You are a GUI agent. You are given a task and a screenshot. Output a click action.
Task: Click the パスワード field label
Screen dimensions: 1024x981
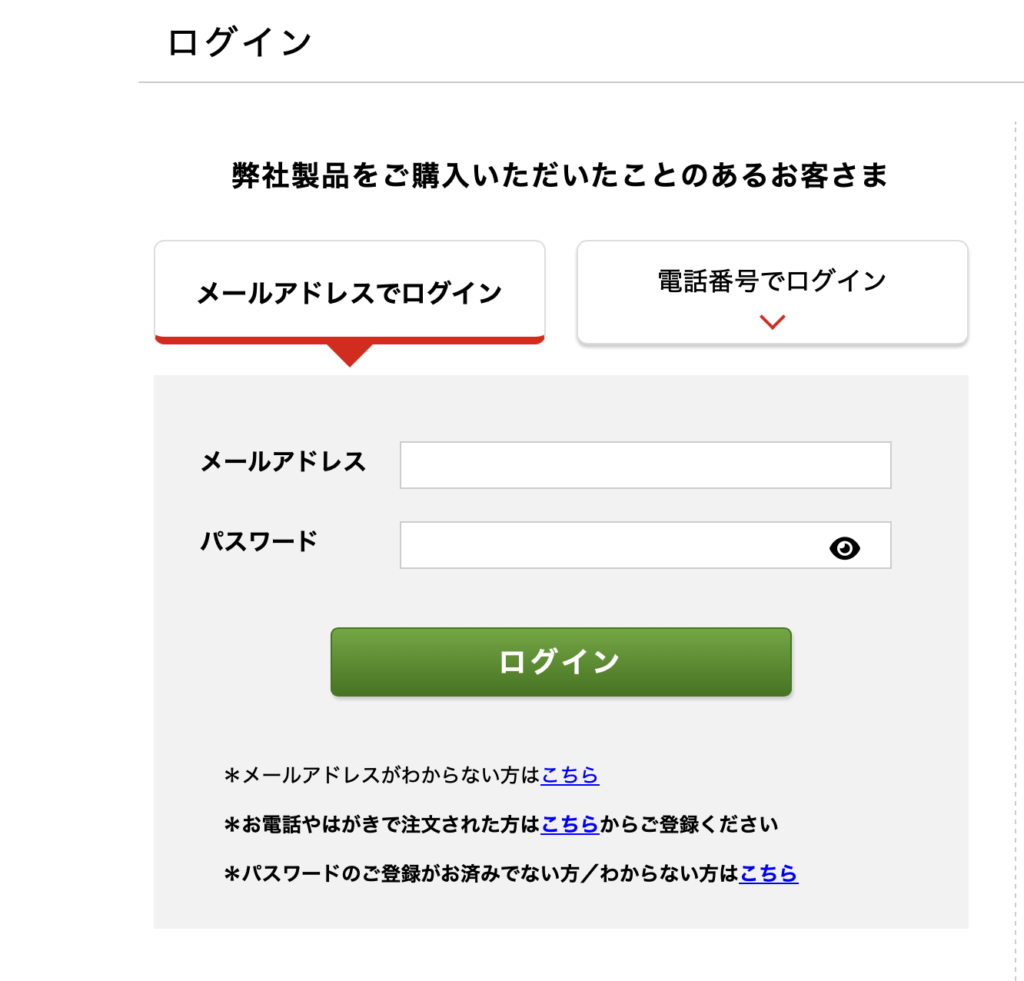(259, 541)
